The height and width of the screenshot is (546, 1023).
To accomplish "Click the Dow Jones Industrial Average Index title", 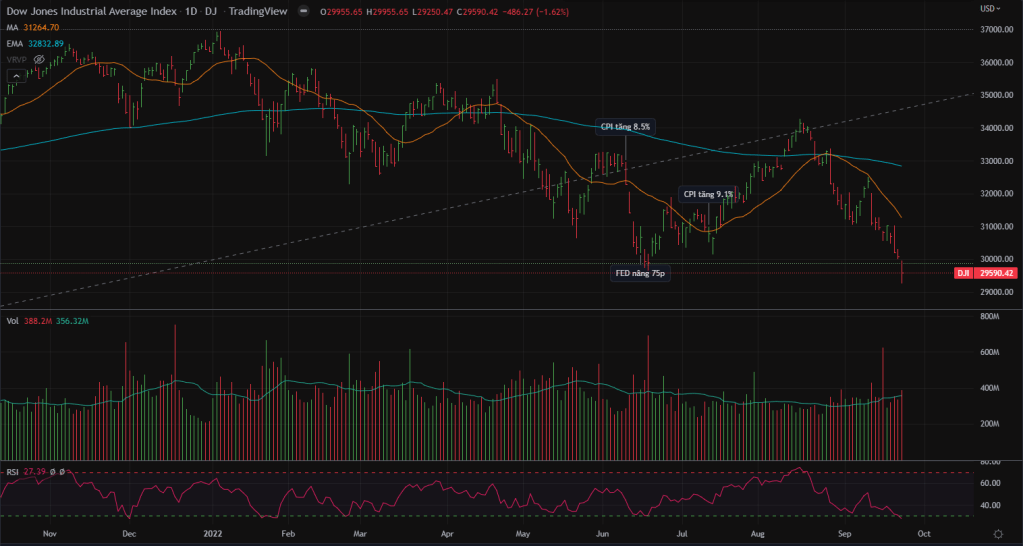I will click(88, 11).
